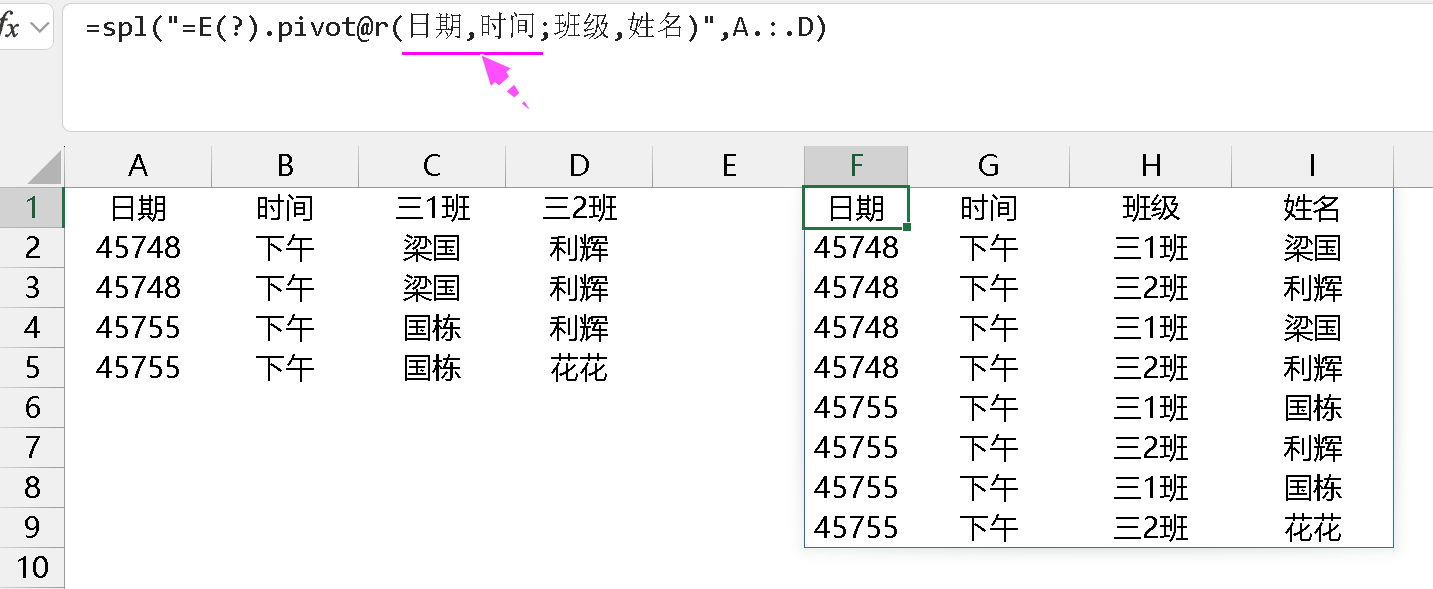Select column header I
This screenshot has height=589, width=1433.
point(1310,165)
